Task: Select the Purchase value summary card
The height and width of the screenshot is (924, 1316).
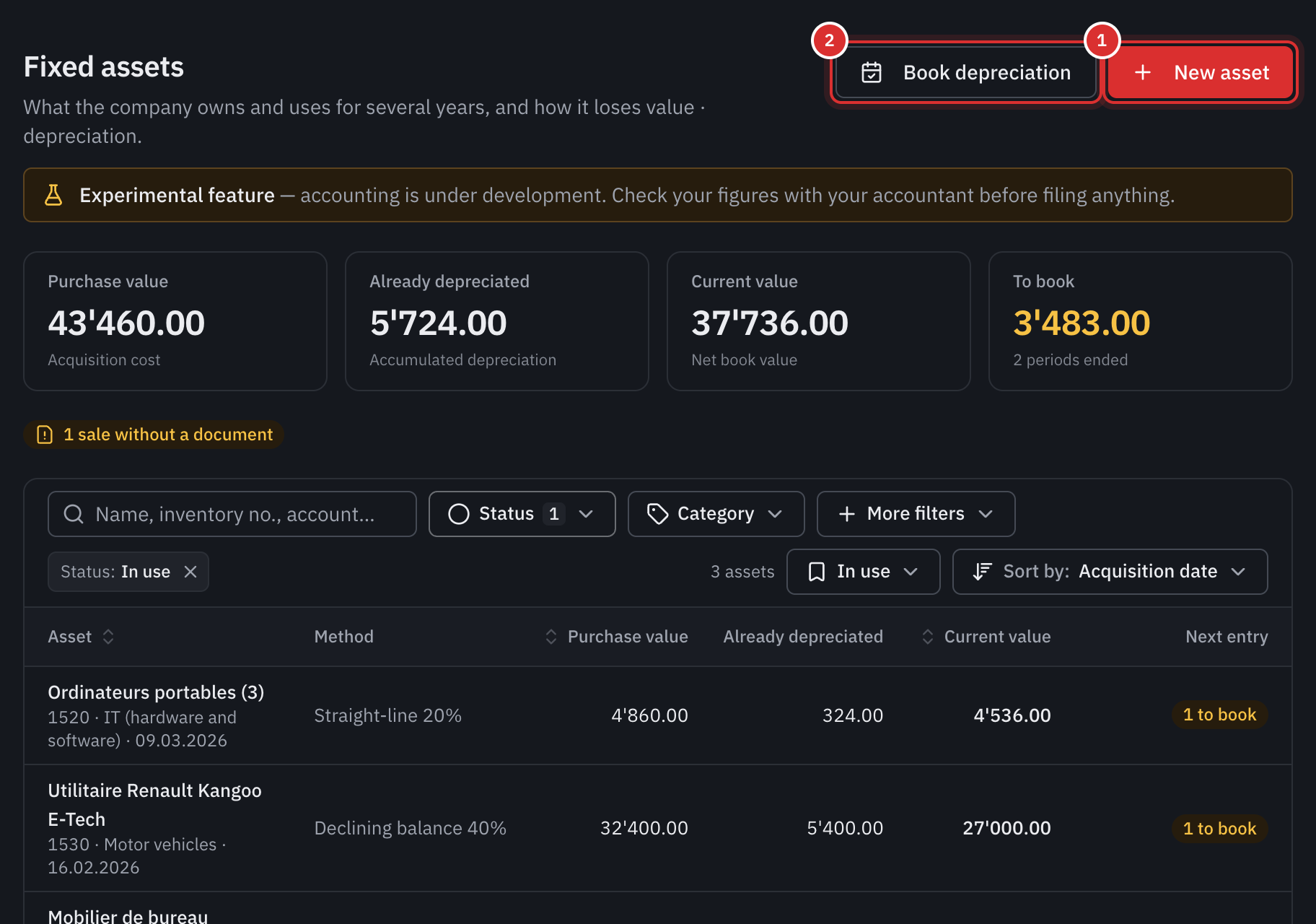Action: (x=175, y=321)
